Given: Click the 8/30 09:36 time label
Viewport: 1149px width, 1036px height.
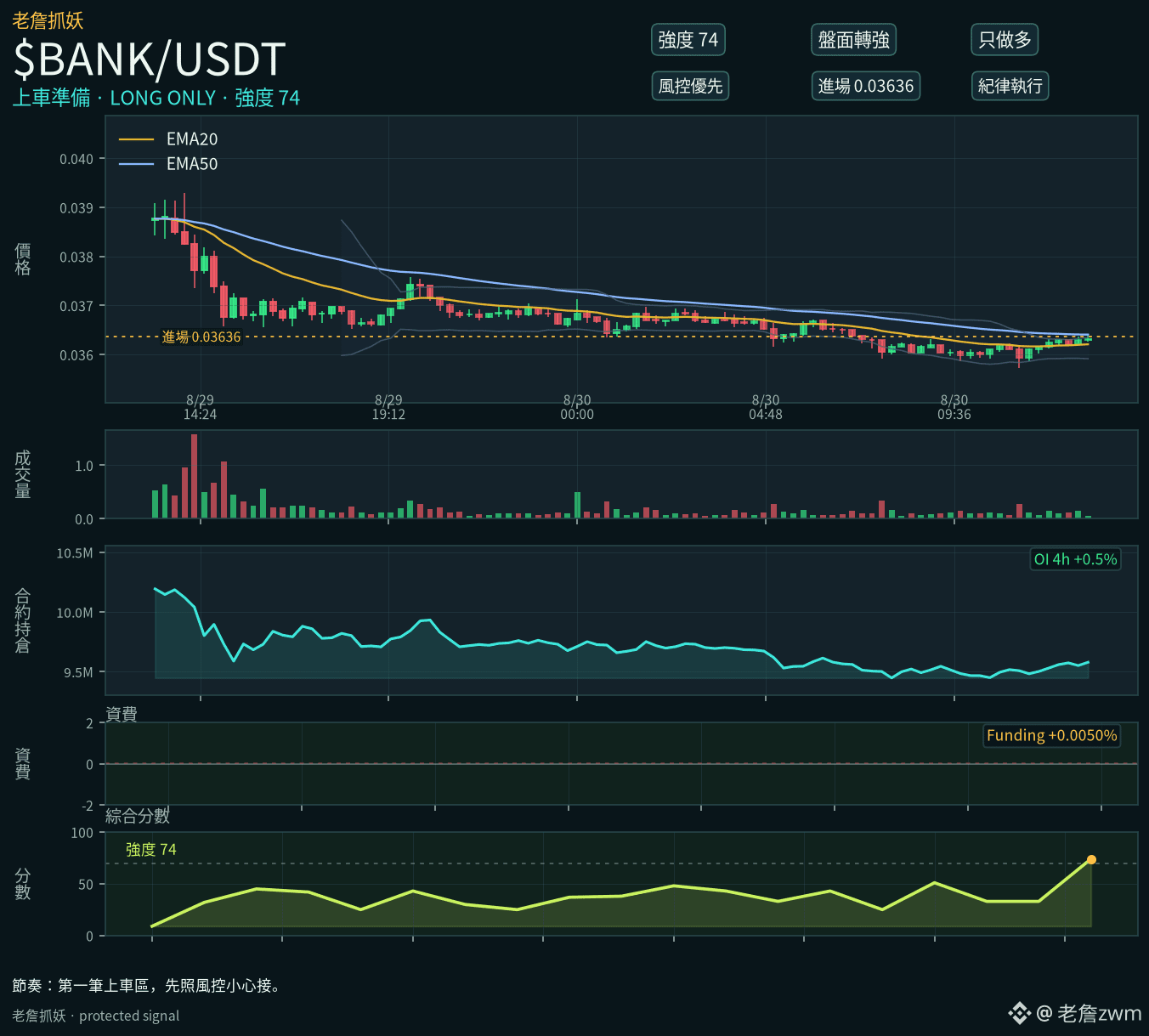Looking at the screenshot, I should 954,407.
